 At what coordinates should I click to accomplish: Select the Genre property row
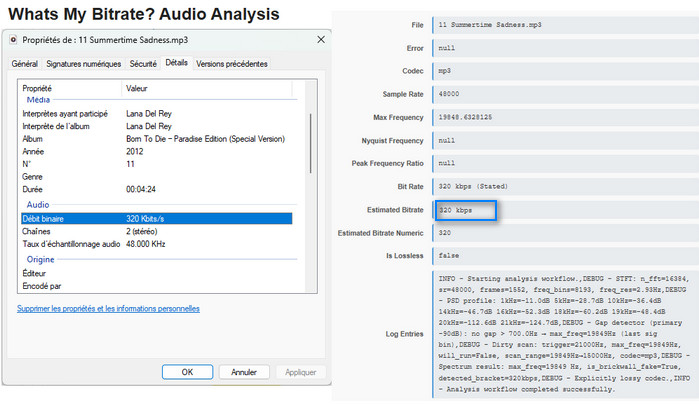tap(156, 177)
